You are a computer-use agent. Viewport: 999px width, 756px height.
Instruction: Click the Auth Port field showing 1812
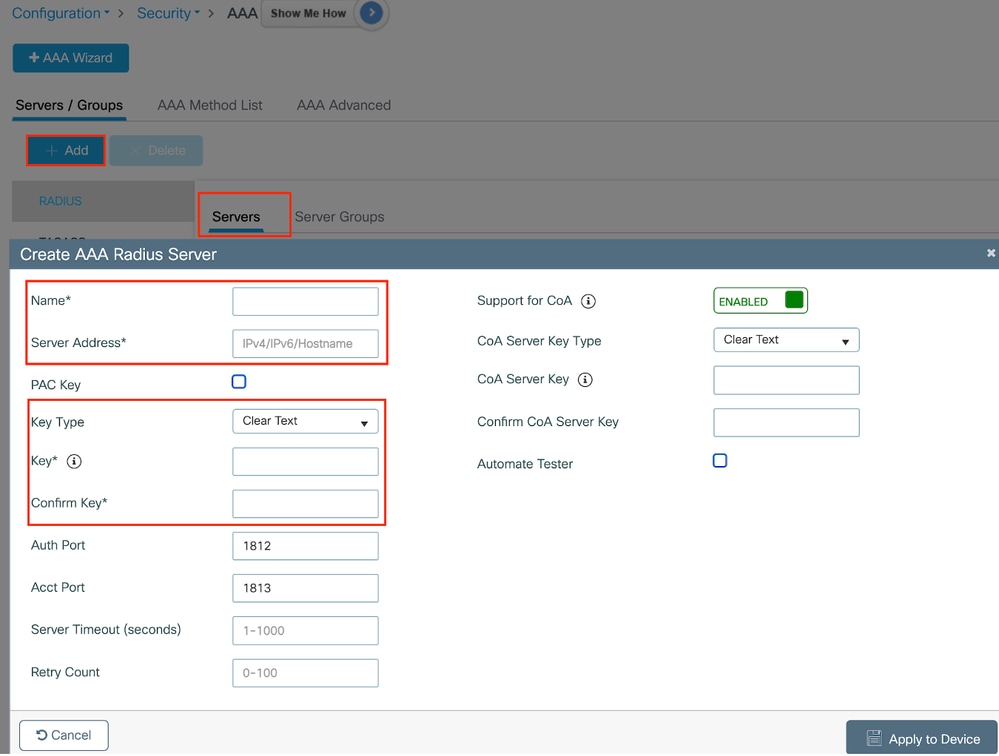tap(305, 546)
